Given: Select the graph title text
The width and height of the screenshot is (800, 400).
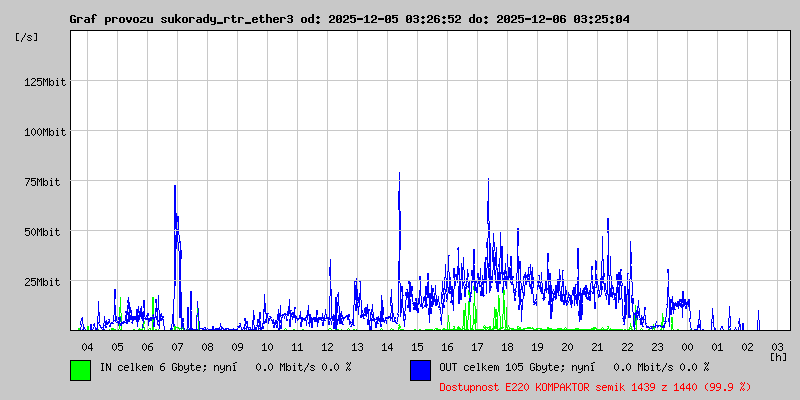Looking at the screenshot, I should click(x=349, y=19).
